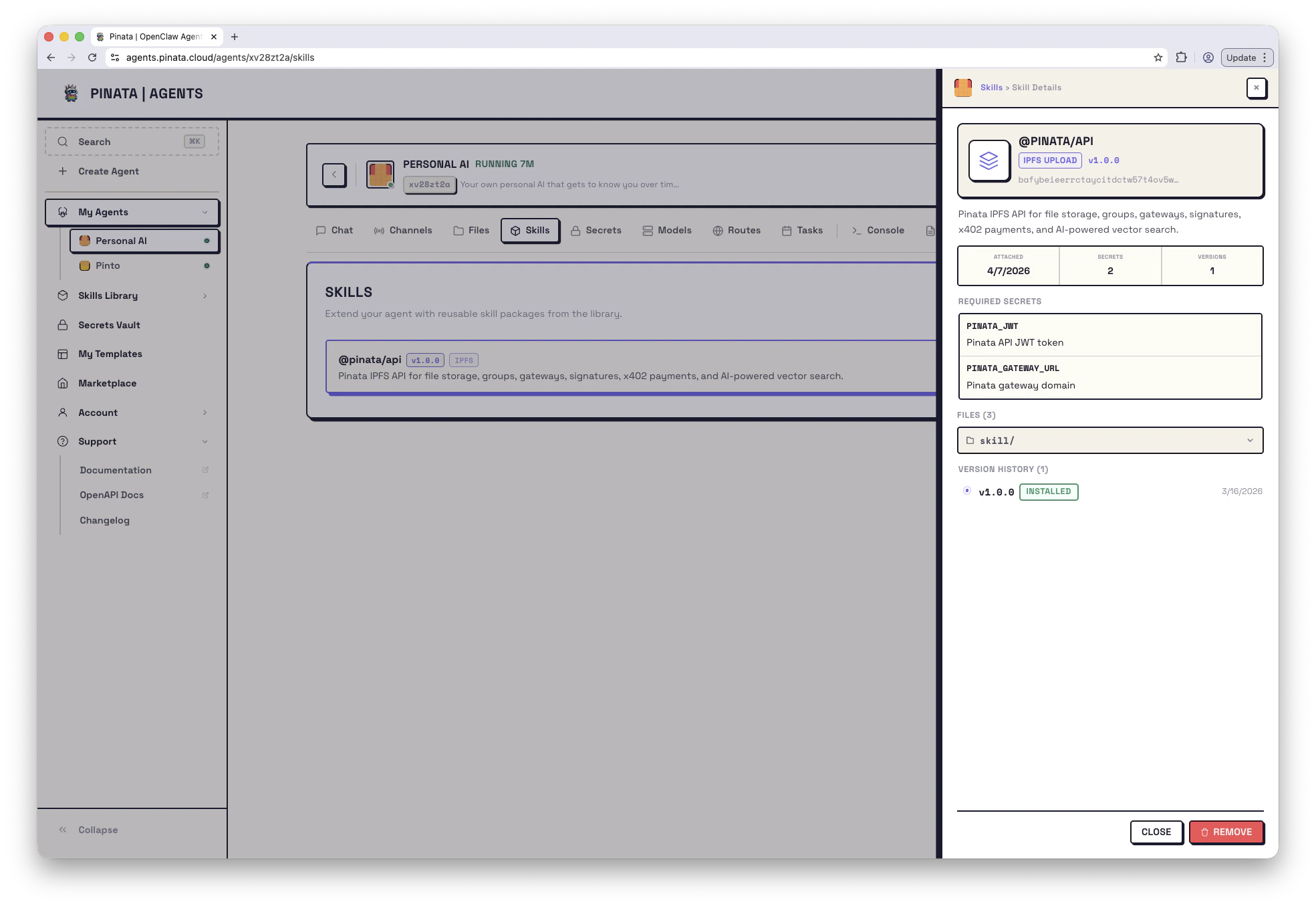The height and width of the screenshot is (908, 1316).
Task: Click the back chevron button beside agent avatar
Action: (x=334, y=175)
